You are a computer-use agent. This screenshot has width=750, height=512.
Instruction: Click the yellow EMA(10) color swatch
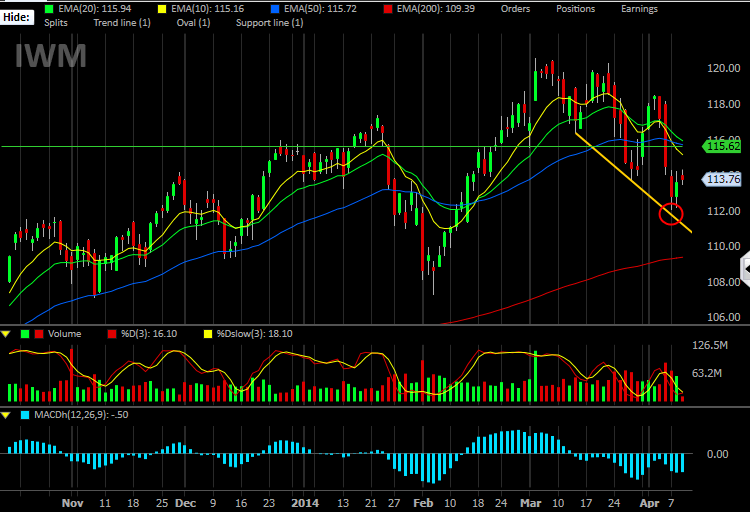coord(162,9)
